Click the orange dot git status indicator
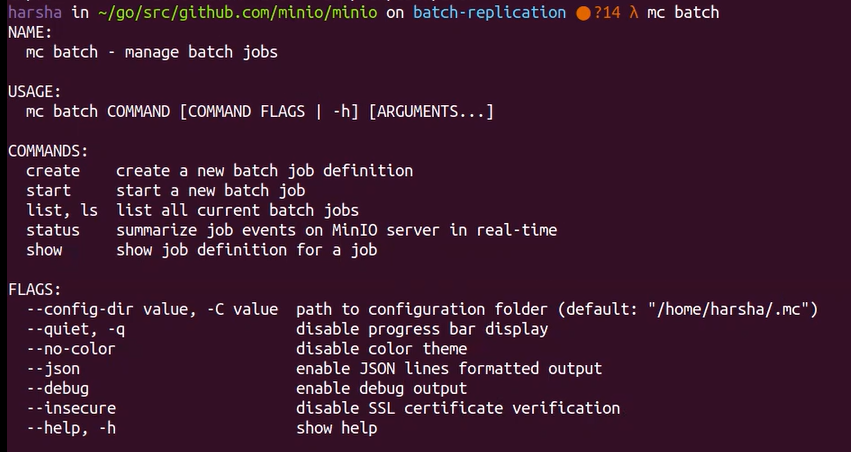This screenshot has height=452, width=851. 583,13
